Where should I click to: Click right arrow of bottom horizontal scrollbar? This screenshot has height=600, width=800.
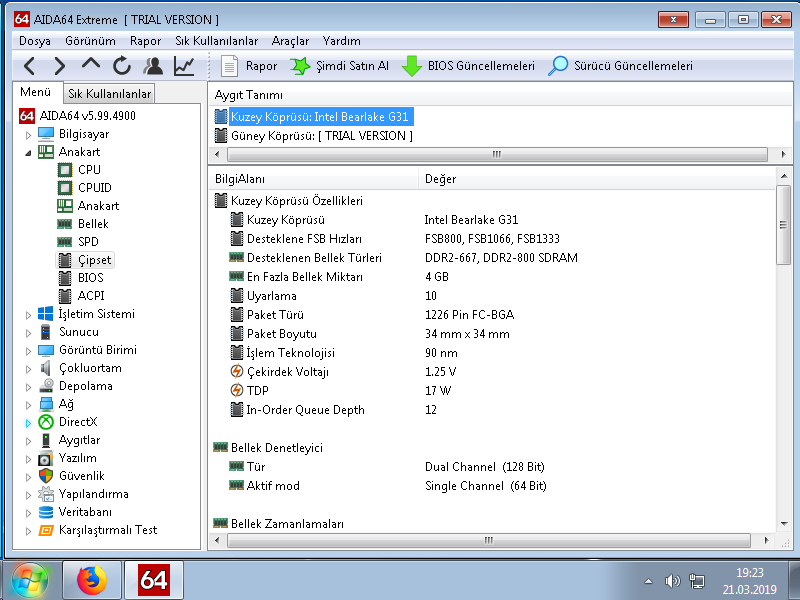click(766, 540)
